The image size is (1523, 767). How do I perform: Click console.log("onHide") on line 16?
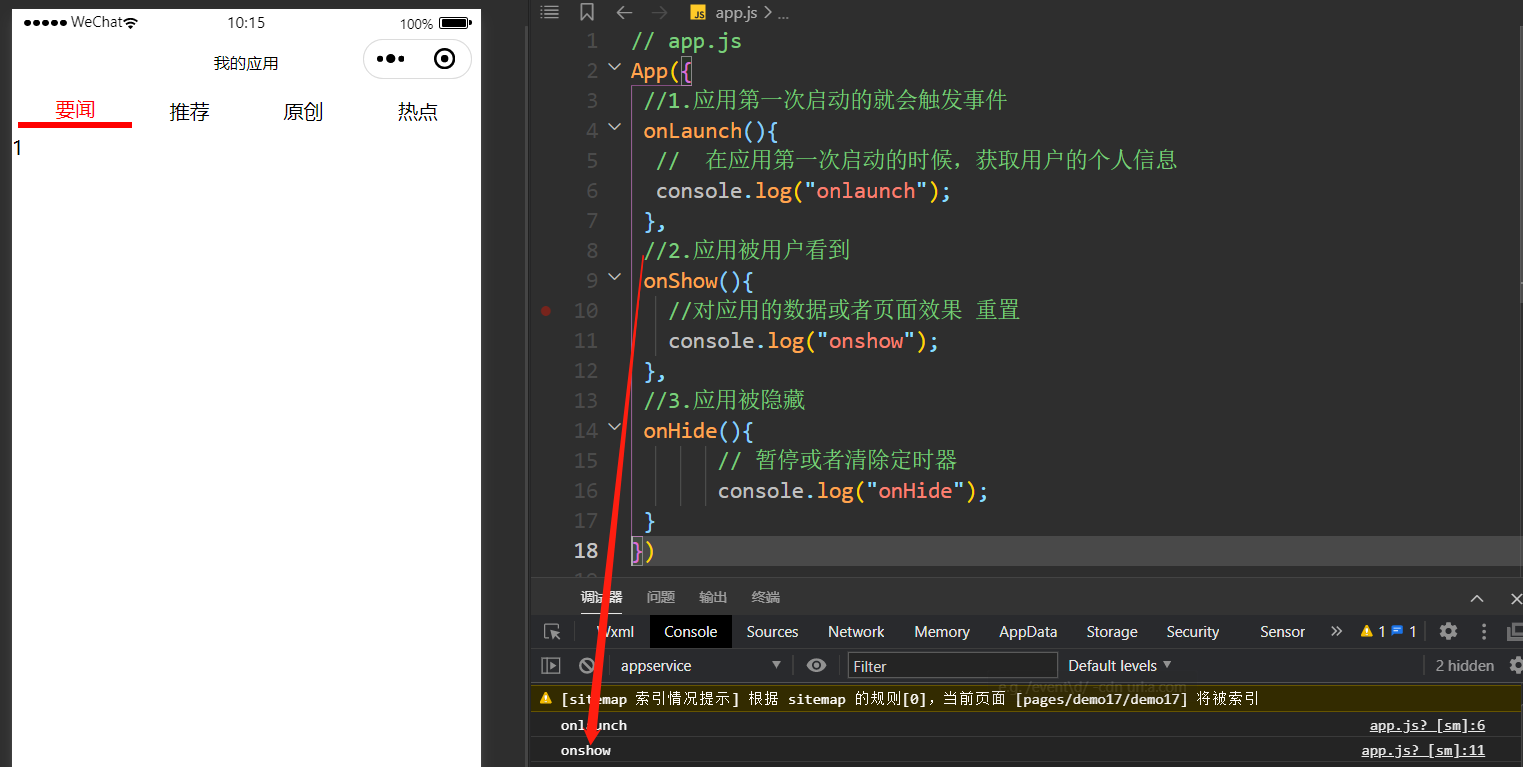click(853, 491)
